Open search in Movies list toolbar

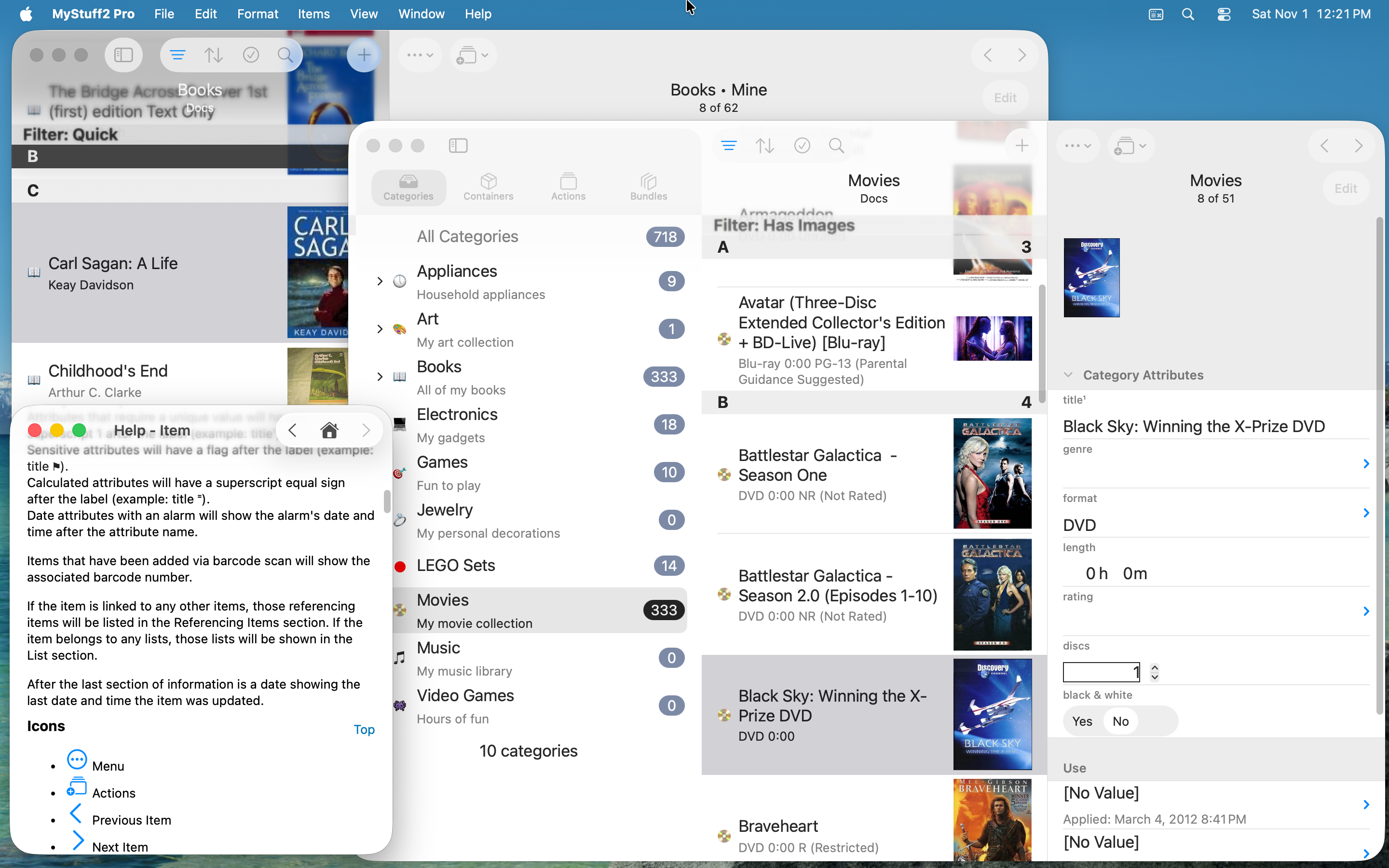(x=837, y=146)
